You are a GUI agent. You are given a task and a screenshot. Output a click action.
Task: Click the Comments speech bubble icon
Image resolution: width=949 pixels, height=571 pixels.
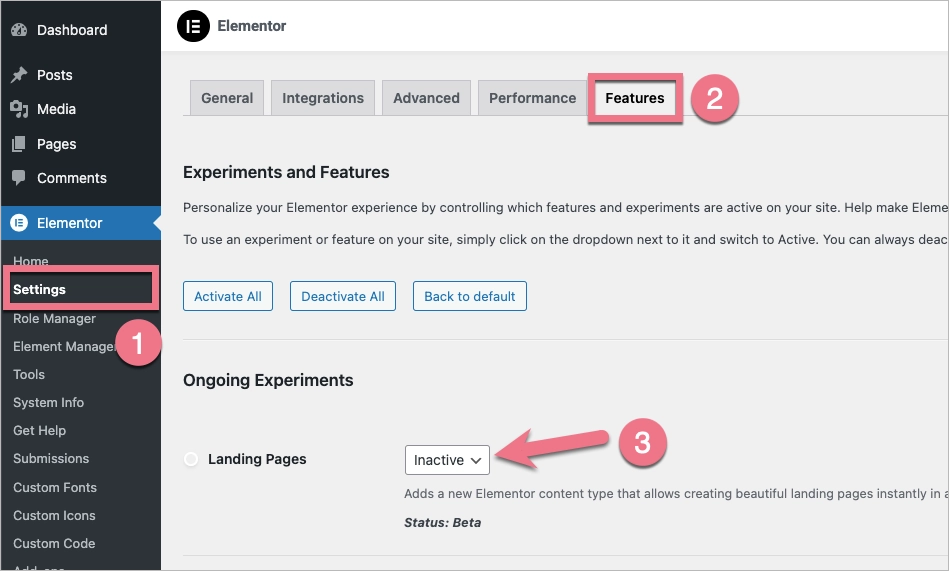(x=19, y=178)
